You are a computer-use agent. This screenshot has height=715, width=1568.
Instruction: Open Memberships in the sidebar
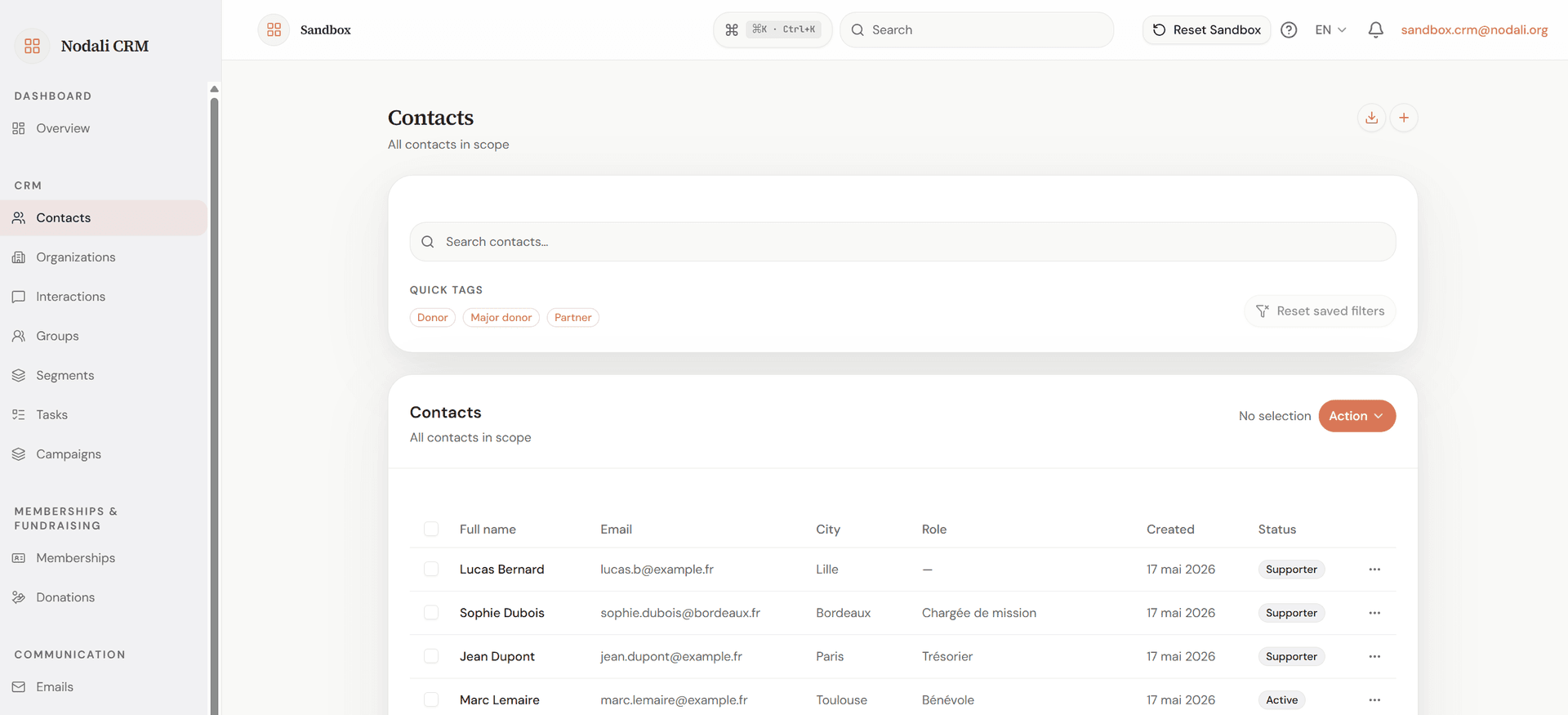coord(104,558)
